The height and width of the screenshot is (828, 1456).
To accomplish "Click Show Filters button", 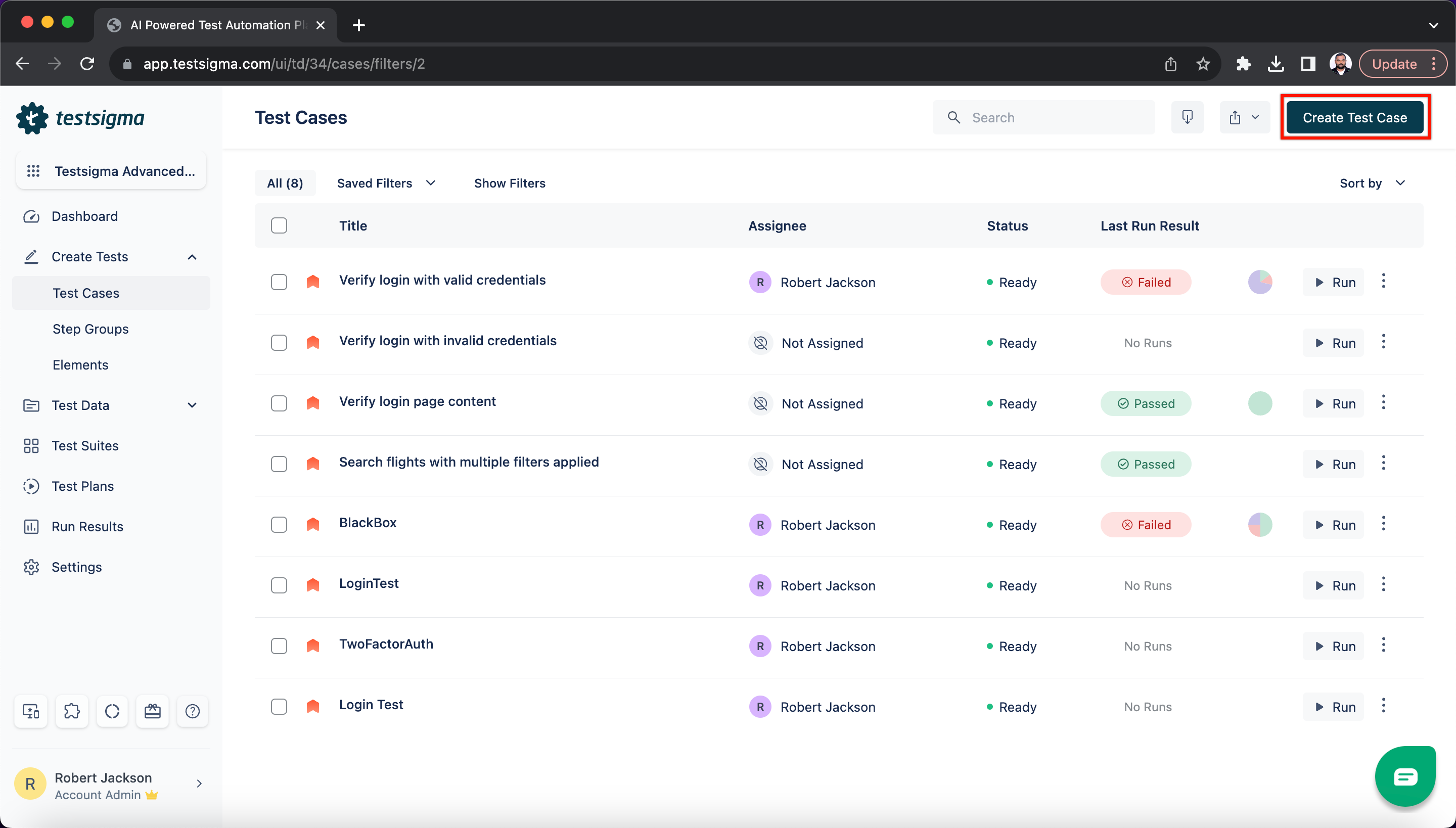I will point(510,183).
